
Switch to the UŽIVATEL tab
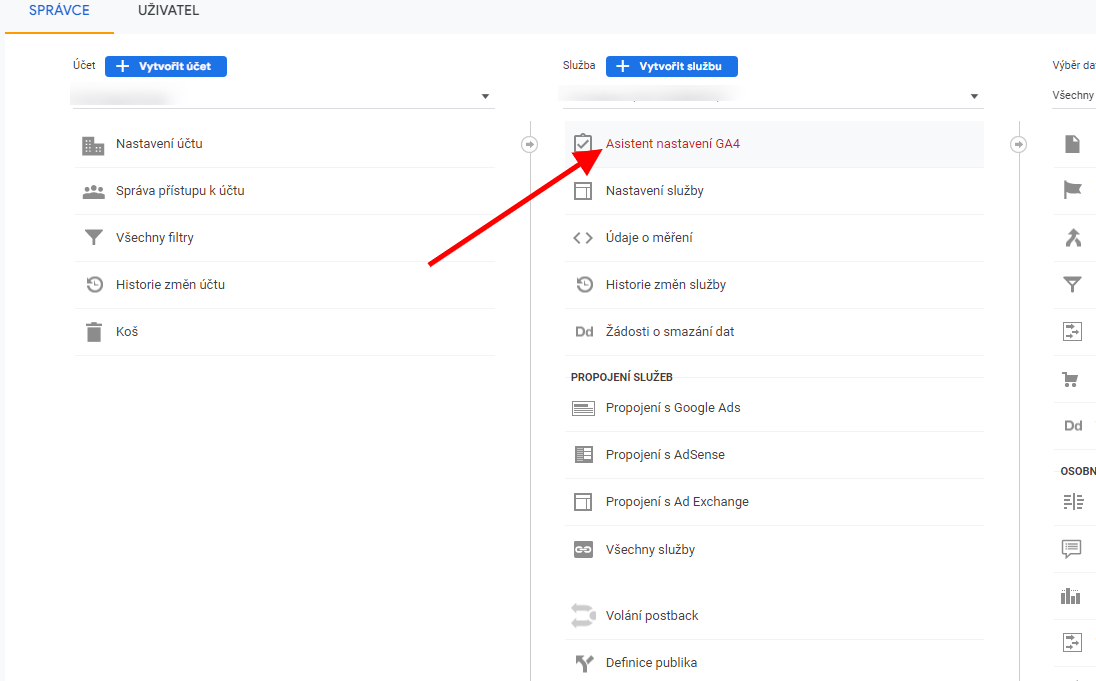[168, 11]
